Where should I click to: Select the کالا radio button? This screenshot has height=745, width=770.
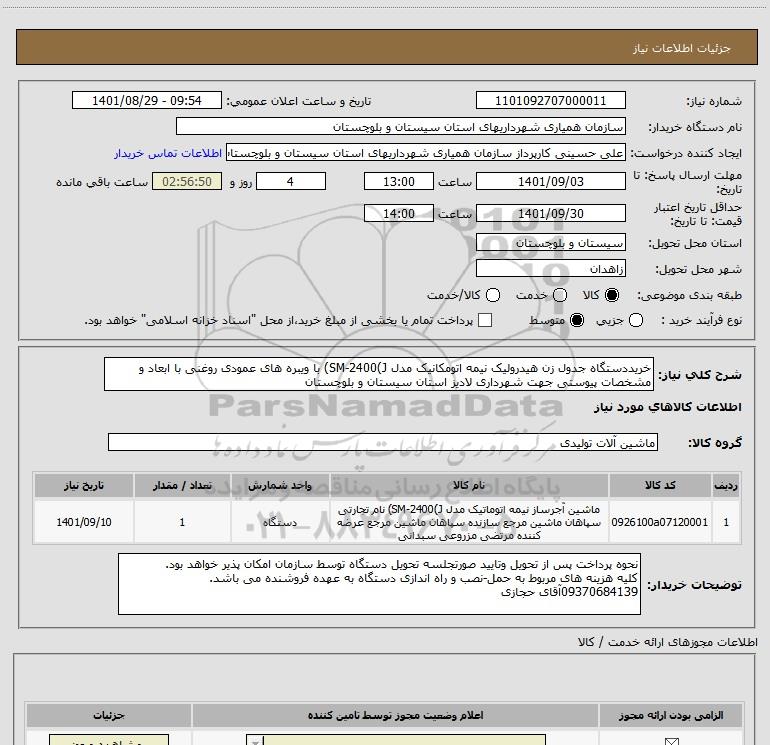pyautogui.click(x=612, y=295)
